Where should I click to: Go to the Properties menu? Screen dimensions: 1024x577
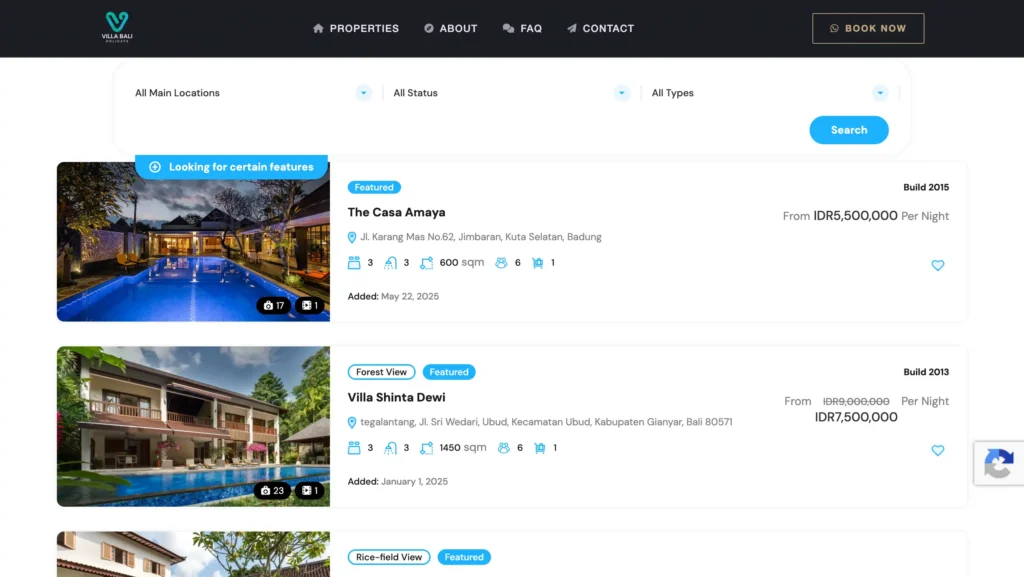click(x=356, y=28)
